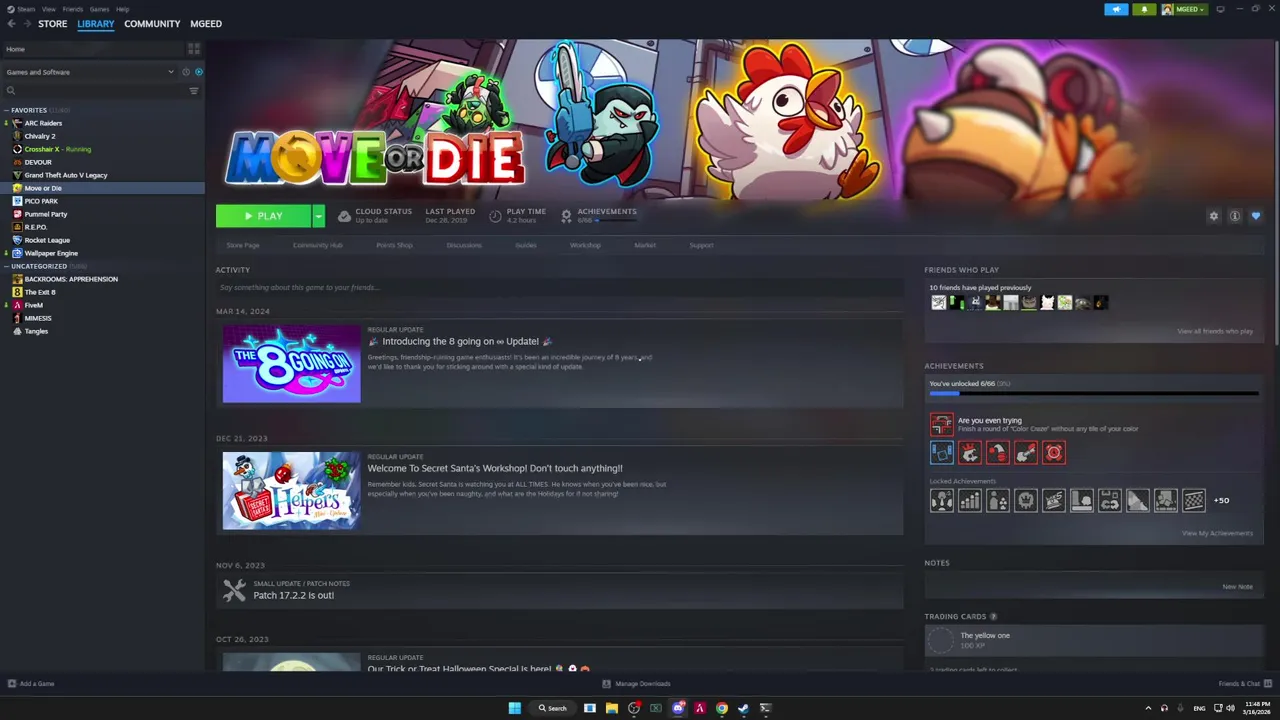Select Wallpaper Engine in library
Viewport: 1280px width, 720px height.
pos(51,253)
